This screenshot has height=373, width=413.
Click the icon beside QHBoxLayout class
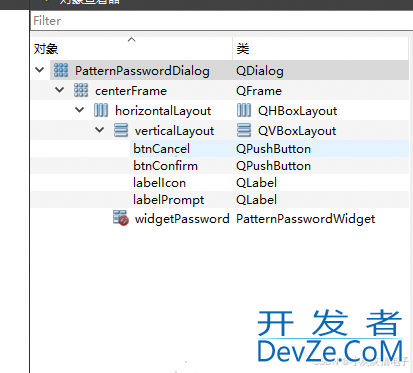tap(244, 110)
